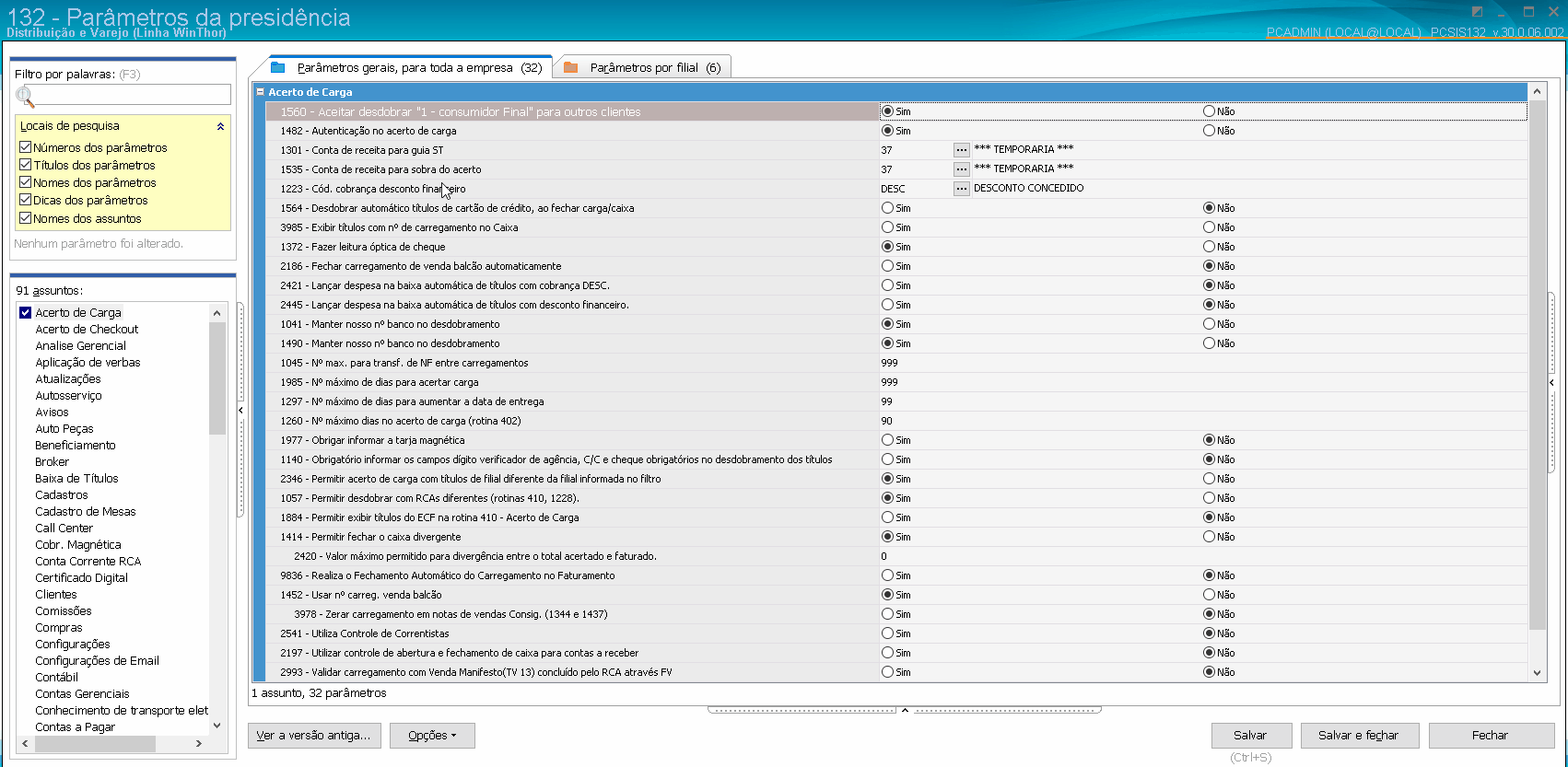Select Acerto de Checkout subject
This screenshot has width=1568, height=767.
[x=87, y=330]
